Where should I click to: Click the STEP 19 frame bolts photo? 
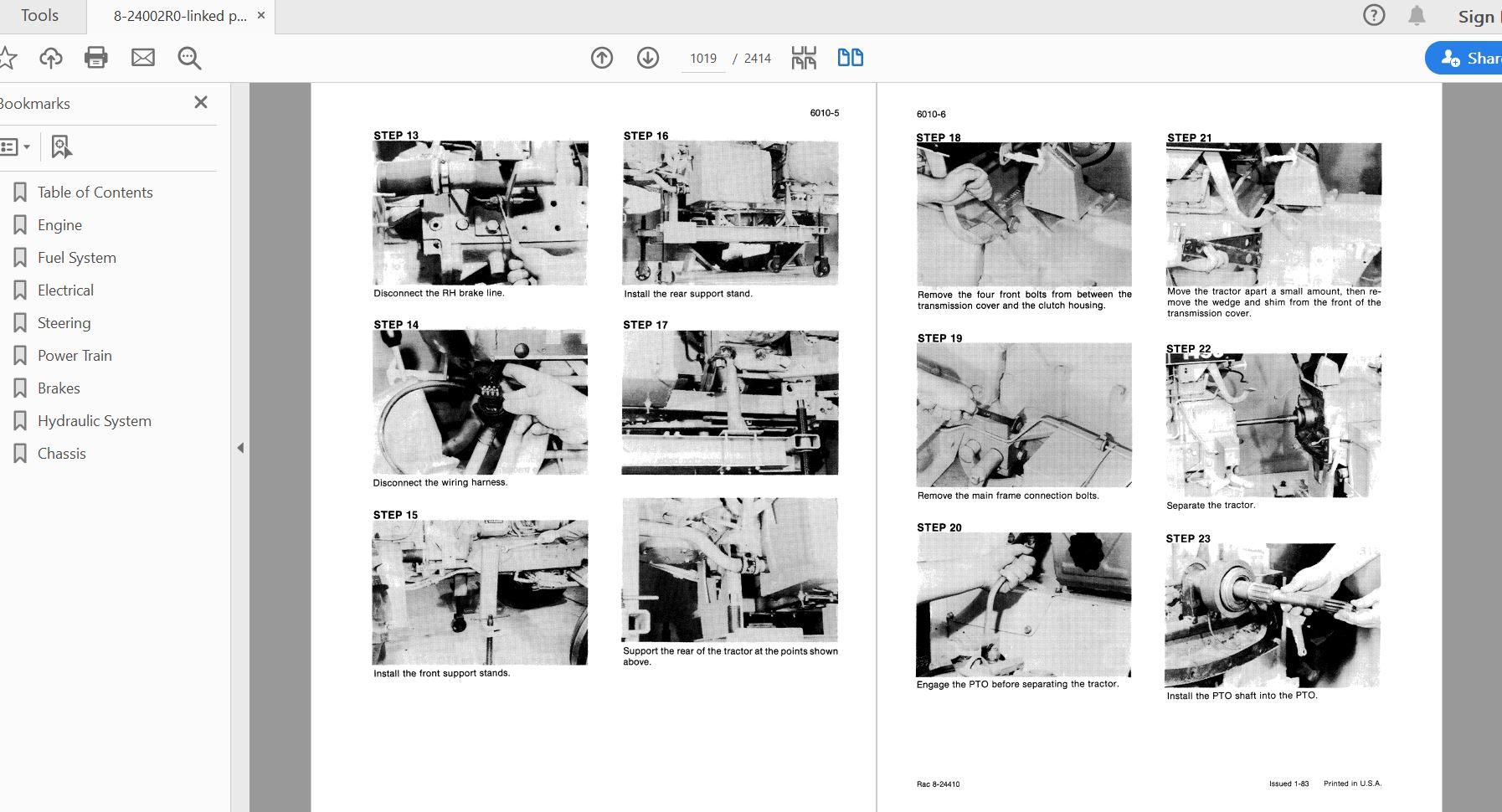[1024, 415]
